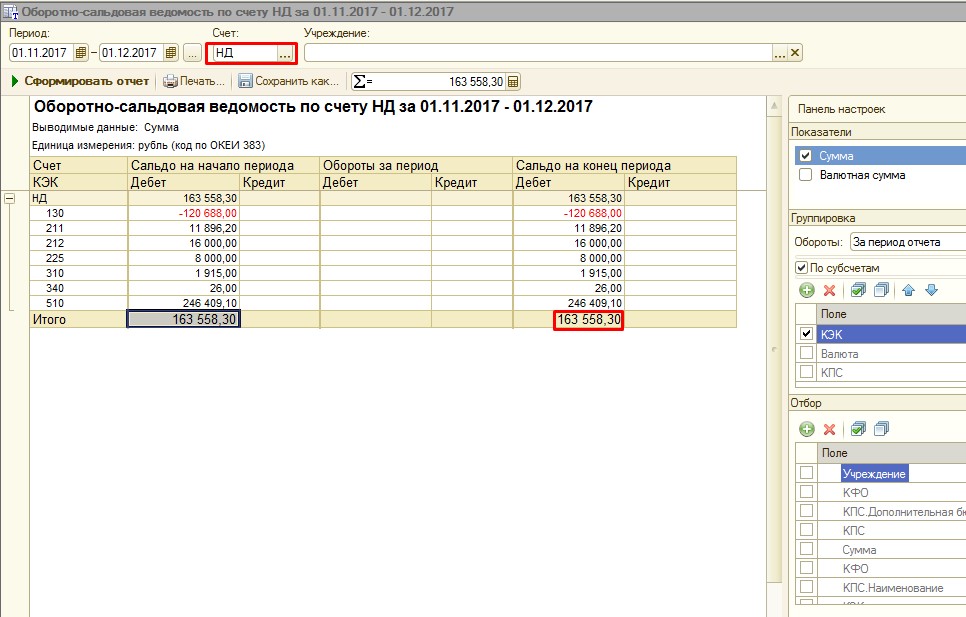
Task: Tick the Валюта grouping field checkbox
Action: point(806,354)
